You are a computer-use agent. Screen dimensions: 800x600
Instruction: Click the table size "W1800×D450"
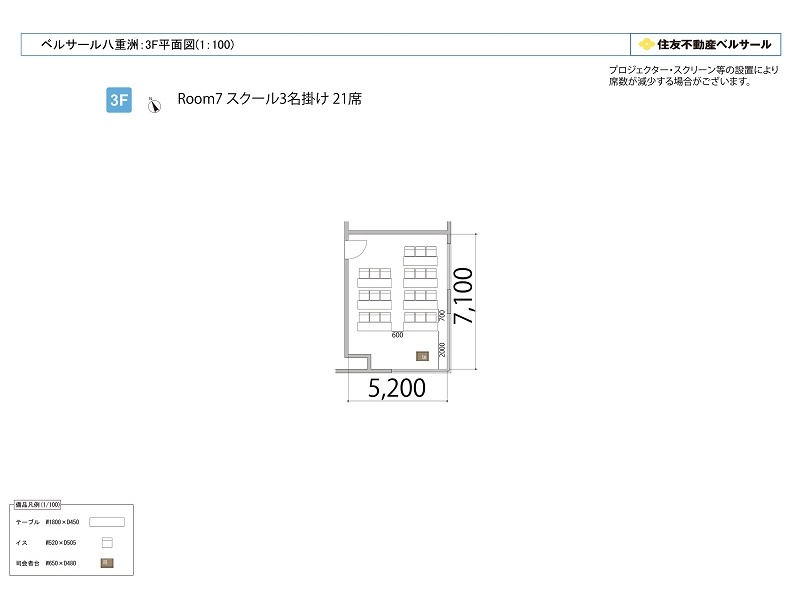(62, 522)
